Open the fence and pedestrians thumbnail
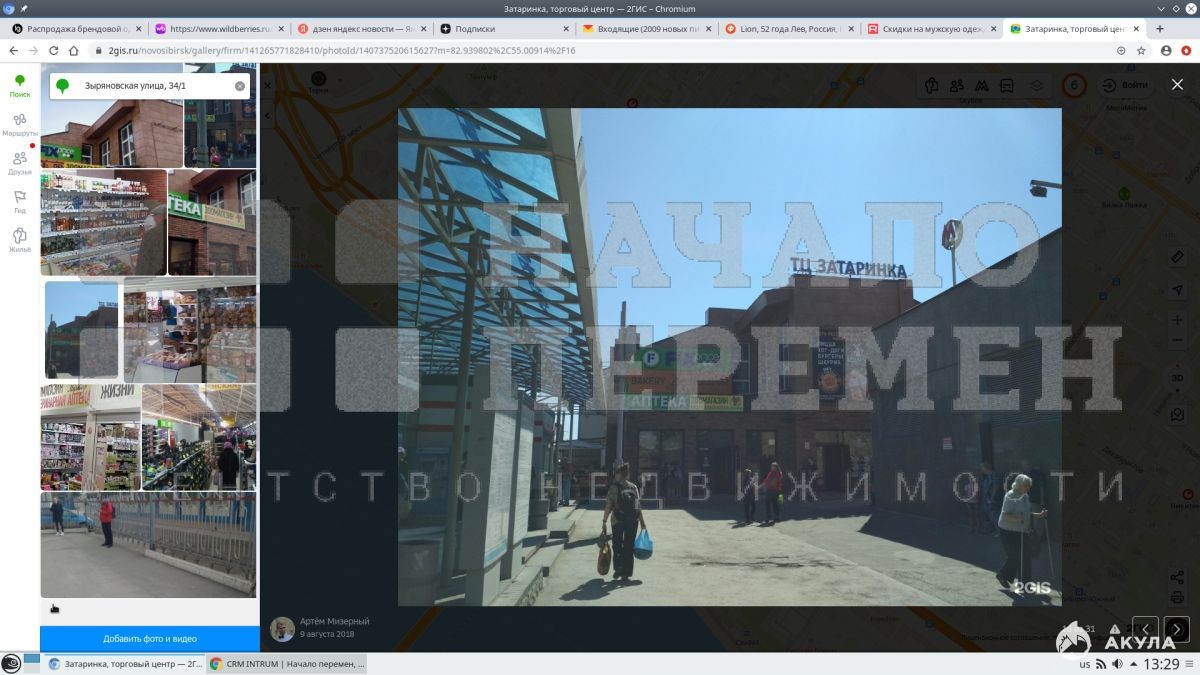1200x675 pixels. pos(148,545)
